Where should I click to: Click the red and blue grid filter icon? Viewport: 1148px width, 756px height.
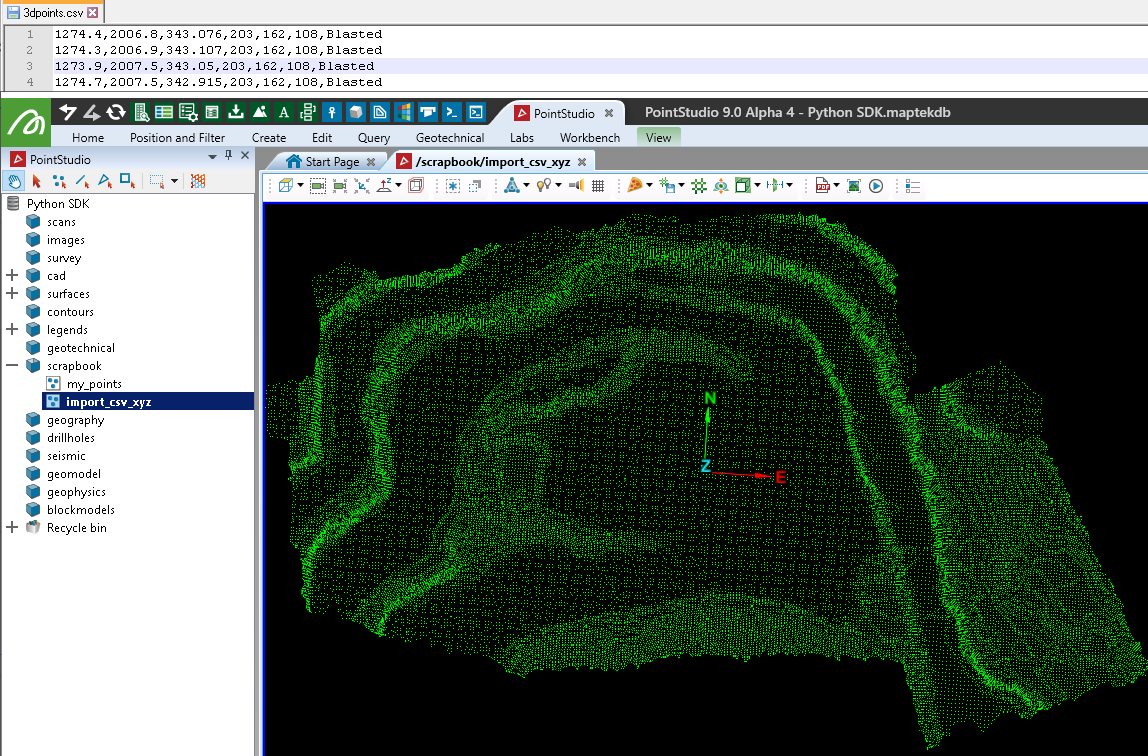coord(198,181)
